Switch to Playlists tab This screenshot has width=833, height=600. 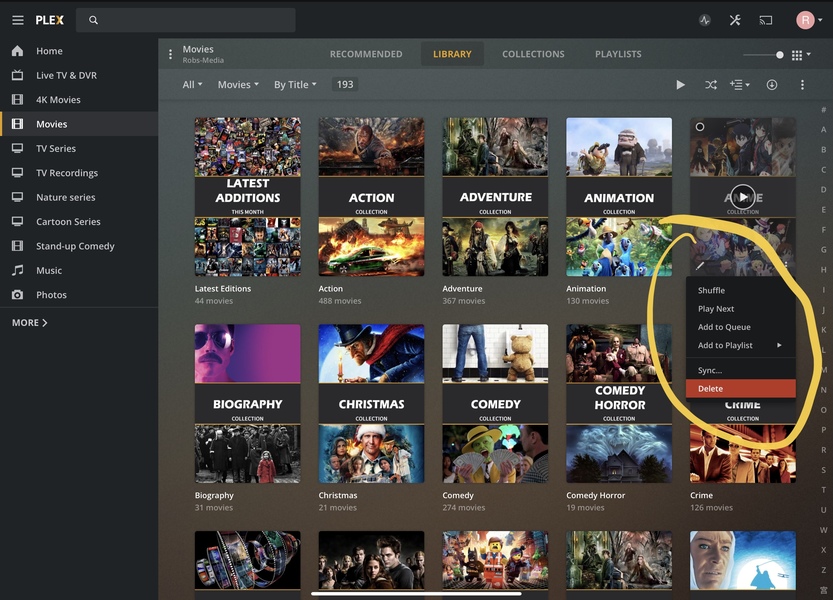tap(618, 54)
